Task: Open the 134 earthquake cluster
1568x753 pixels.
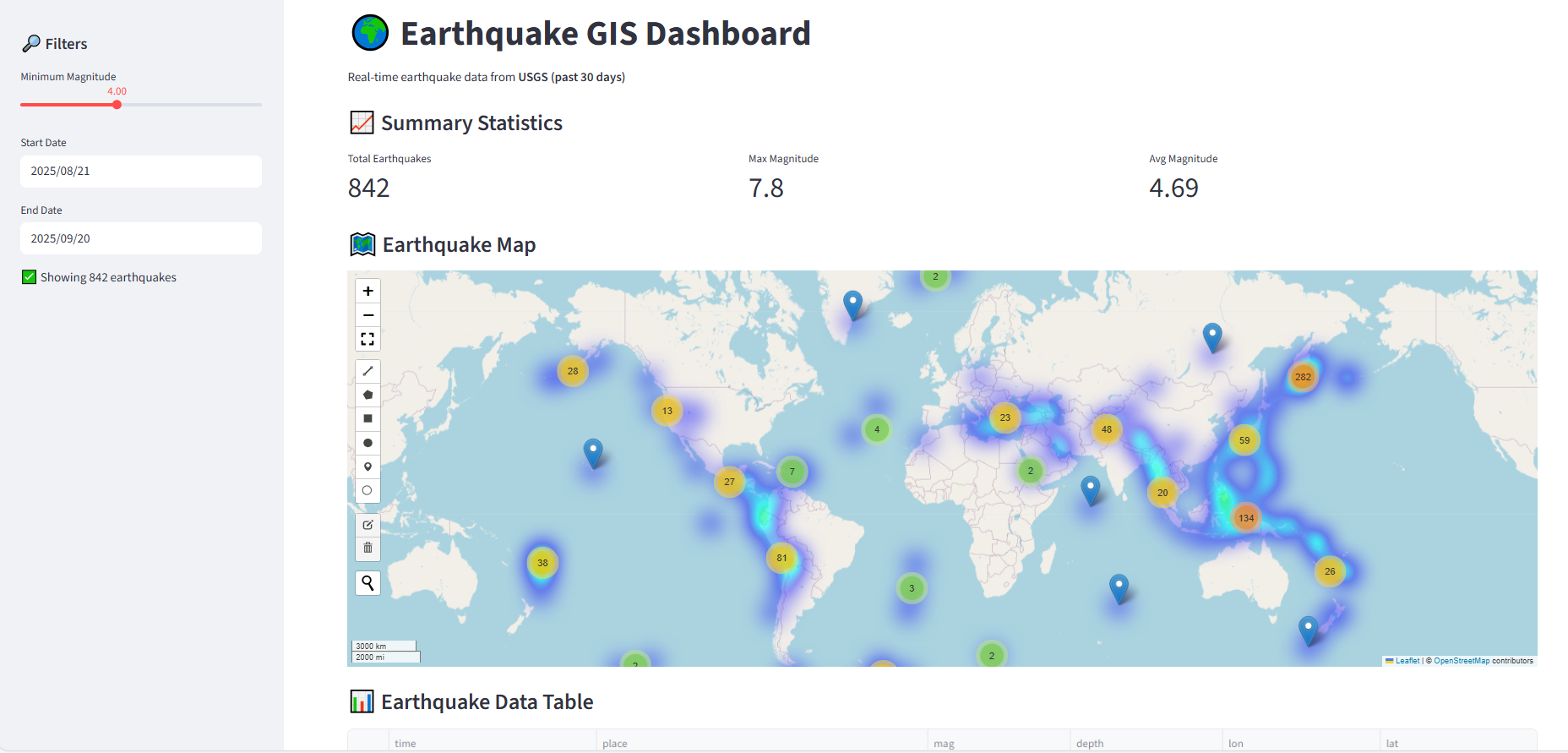Action: pyautogui.click(x=1246, y=518)
